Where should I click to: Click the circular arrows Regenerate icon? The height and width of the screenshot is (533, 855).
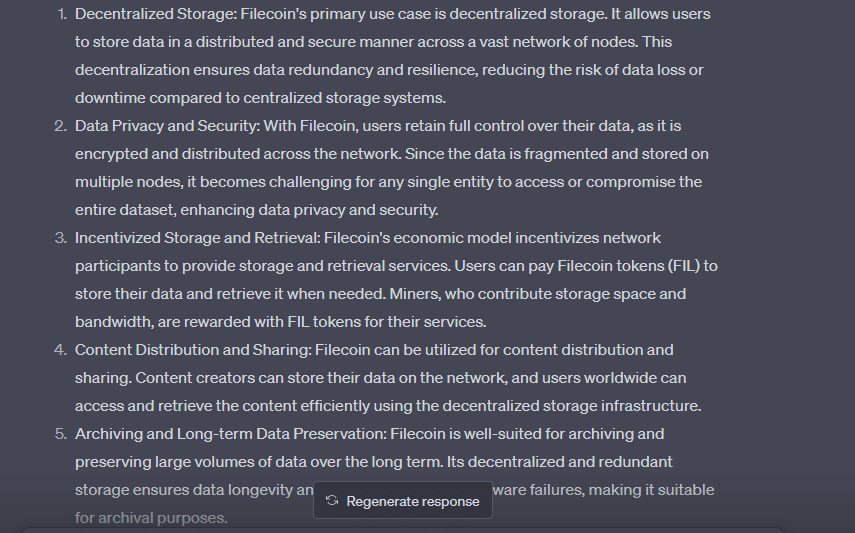pos(332,501)
